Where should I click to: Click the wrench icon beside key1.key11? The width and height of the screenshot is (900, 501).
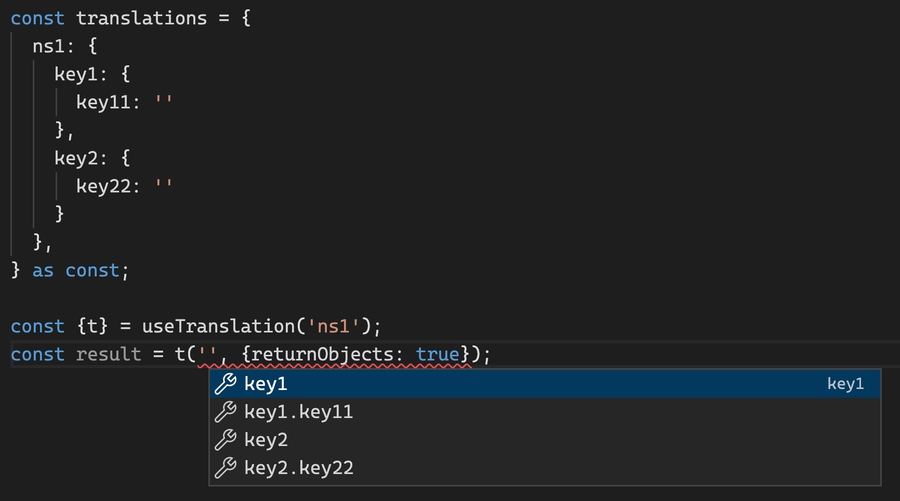point(225,412)
